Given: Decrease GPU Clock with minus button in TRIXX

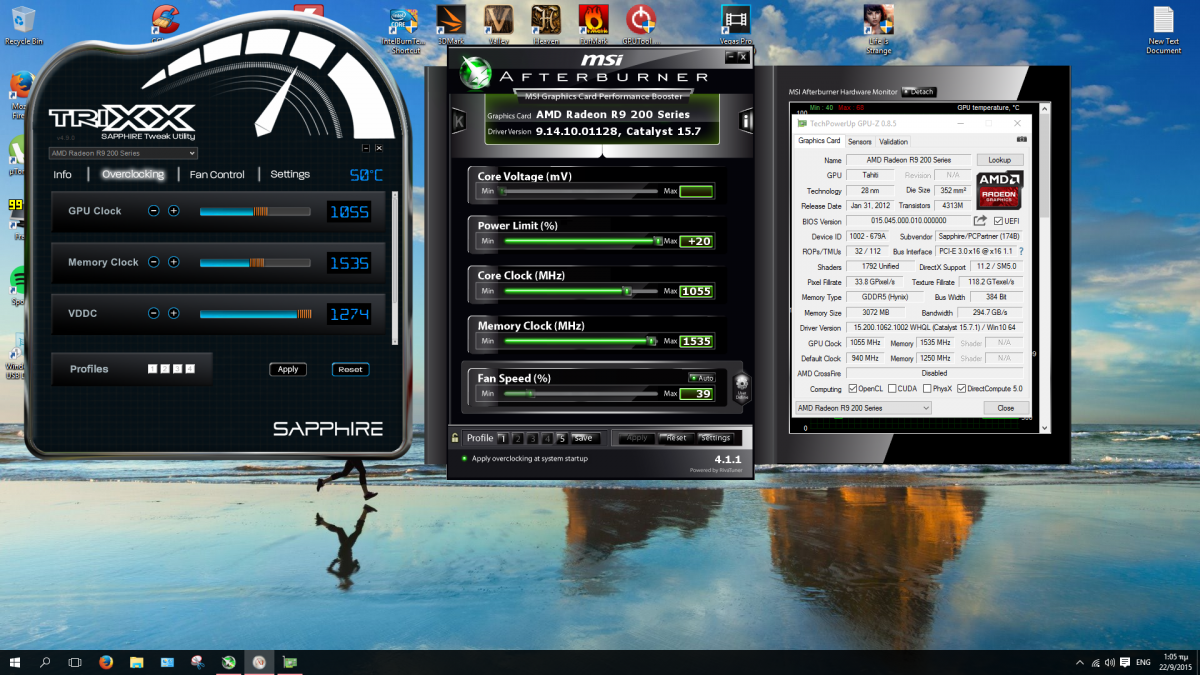Looking at the screenshot, I should (x=154, y=211).
